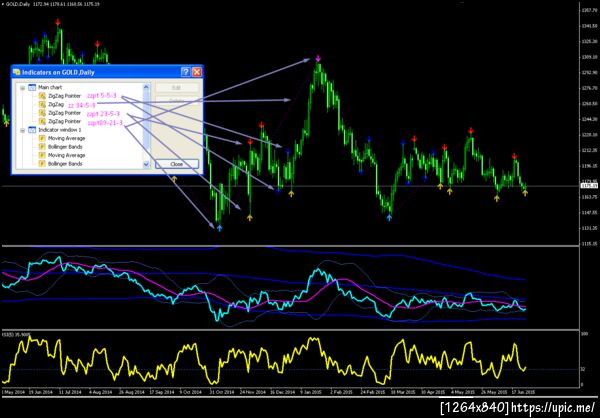The image size is (600, 418).
Task: Select the last visible Bollinger Bands row
Action: [65, 164]
